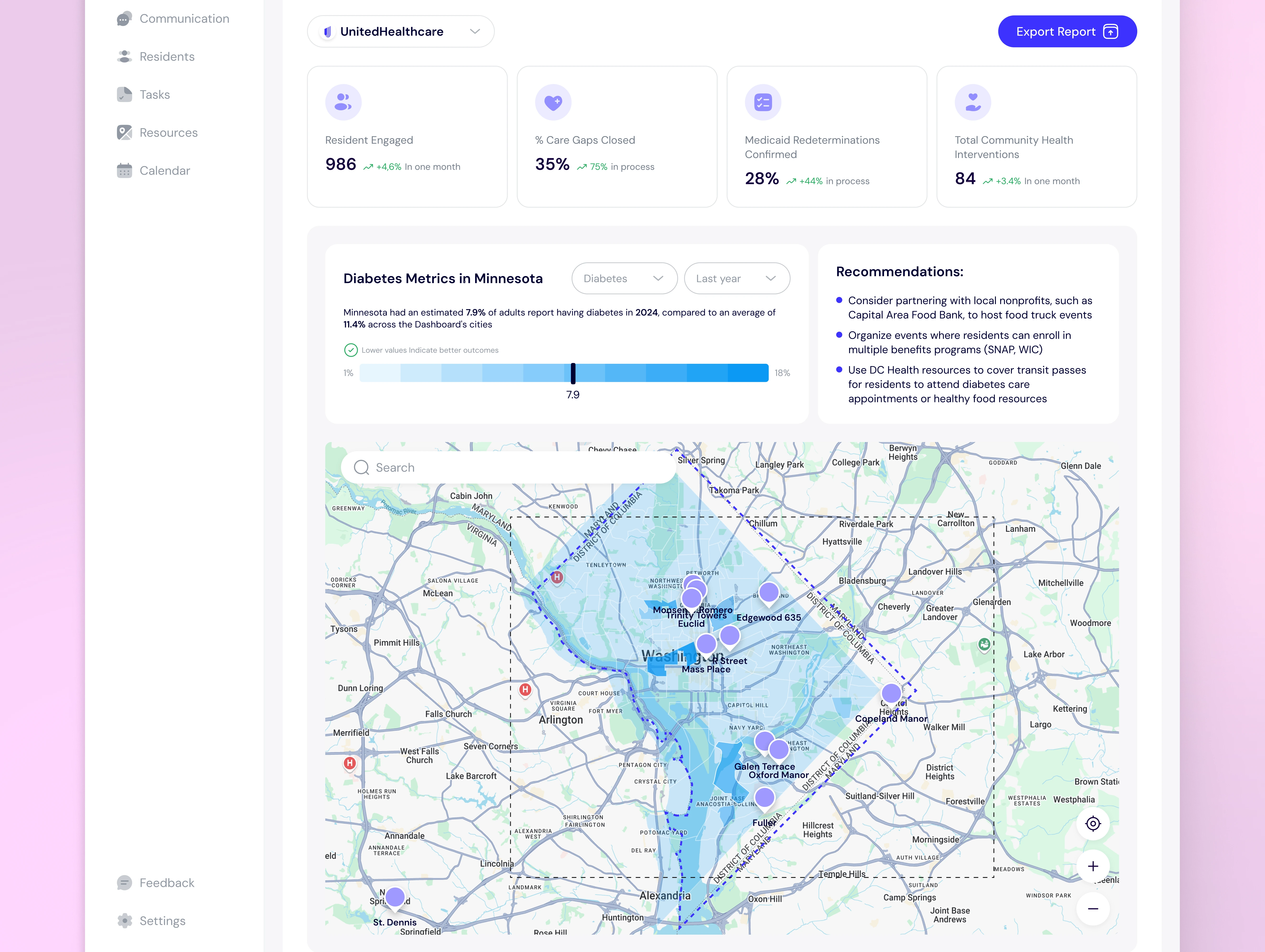
Task: Go to Residents in the sidebar
Action: [x=155, y=57]
